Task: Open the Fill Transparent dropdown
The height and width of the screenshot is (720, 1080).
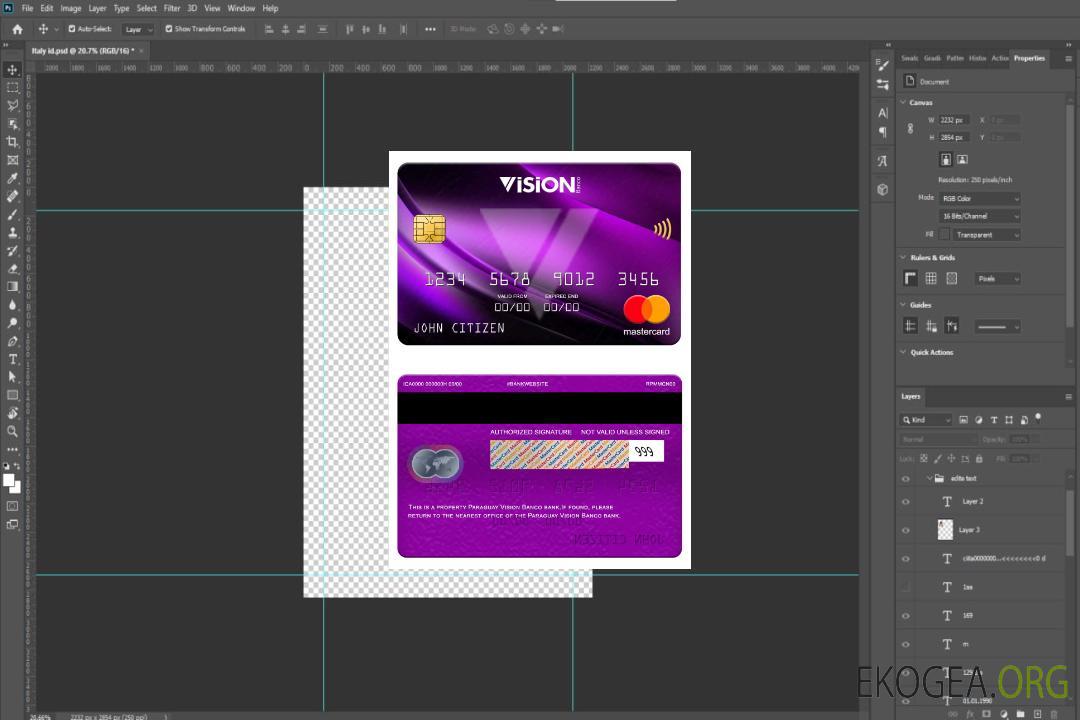Action: pos(986,235)
